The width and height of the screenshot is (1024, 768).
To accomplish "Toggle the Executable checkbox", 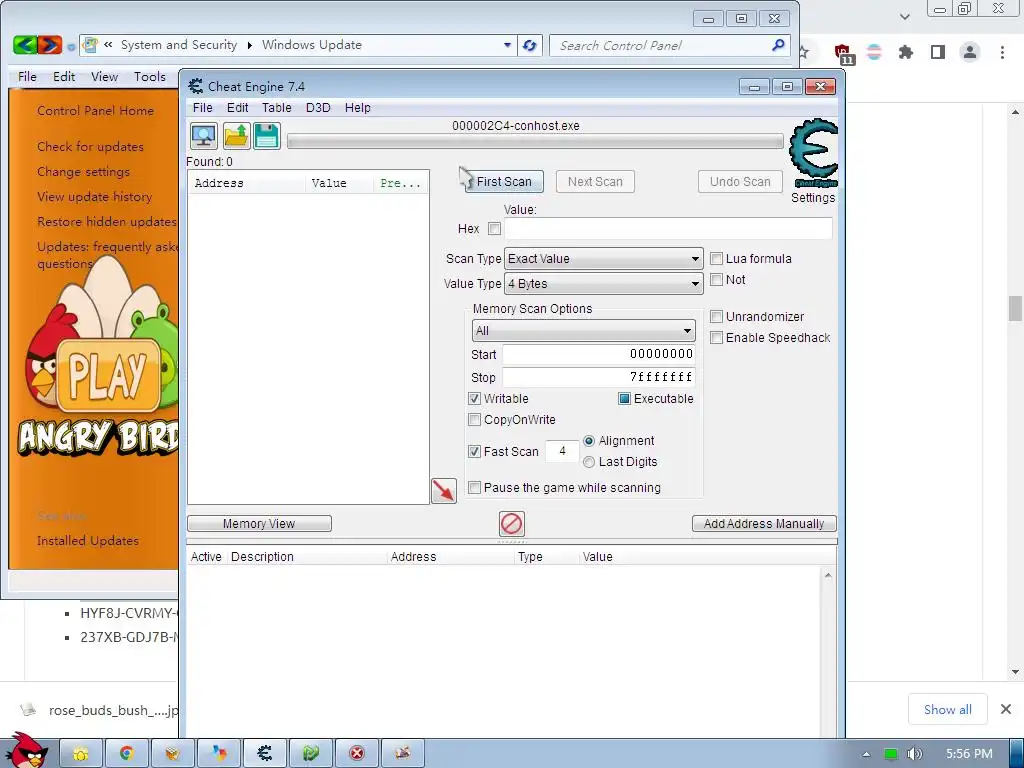I will pos(624,398).
